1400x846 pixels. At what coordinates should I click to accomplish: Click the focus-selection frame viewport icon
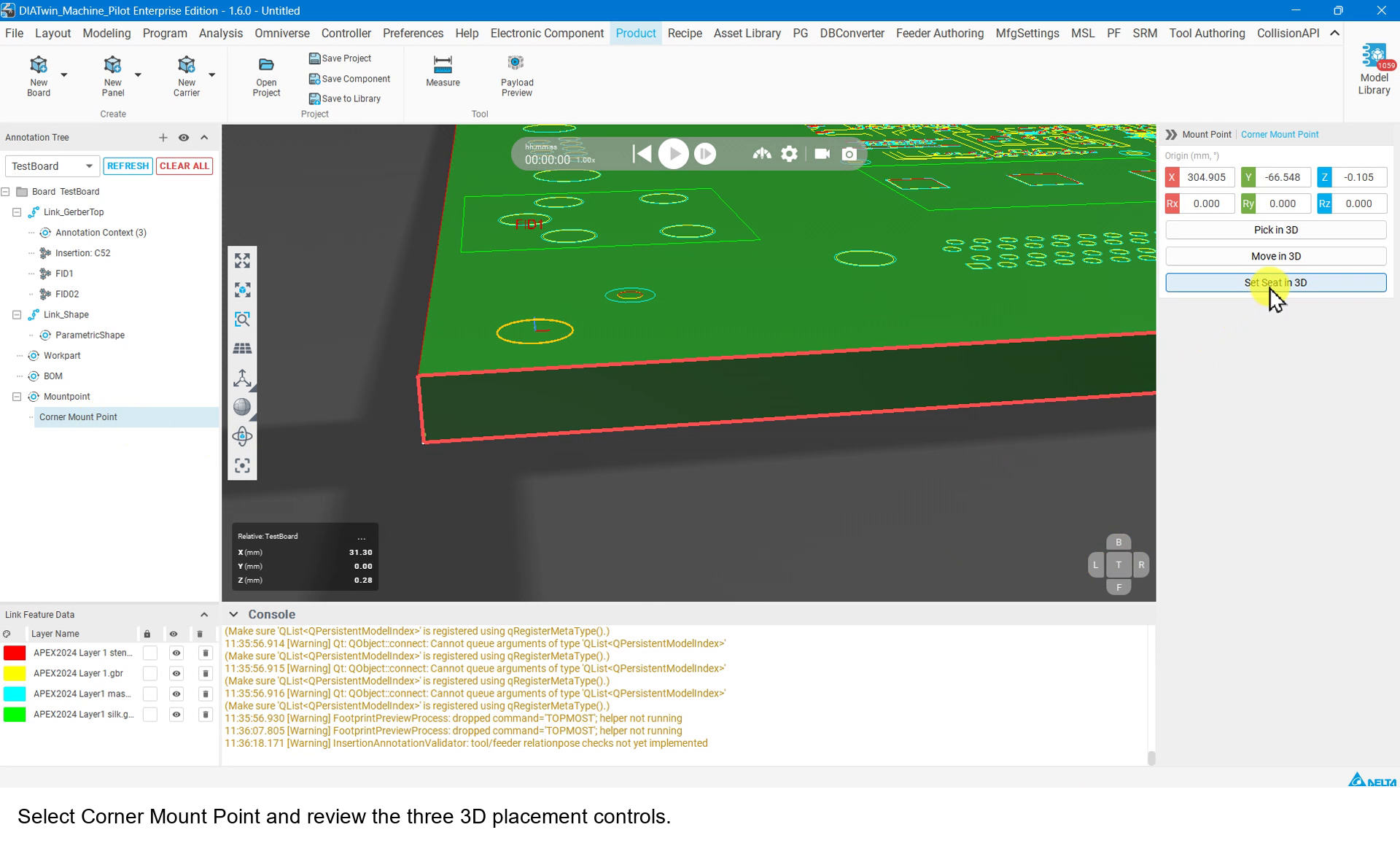point(242,465)
